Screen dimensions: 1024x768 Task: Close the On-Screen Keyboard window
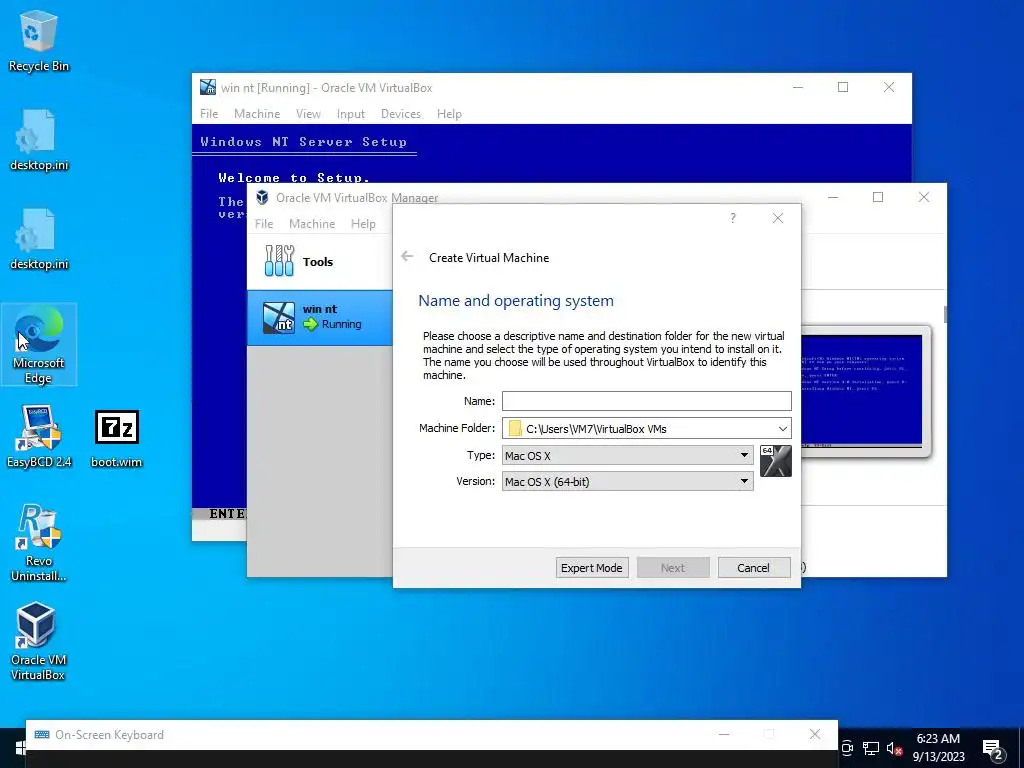pyautogui.click(x=814, y=734)
